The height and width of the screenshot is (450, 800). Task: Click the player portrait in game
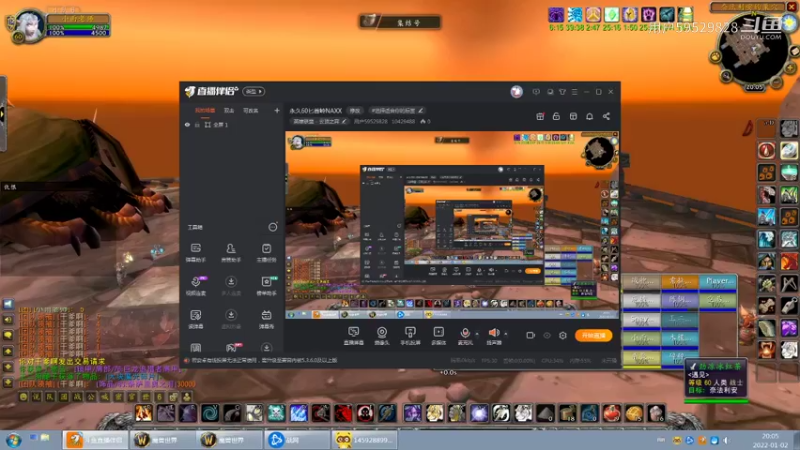point(30,25)
